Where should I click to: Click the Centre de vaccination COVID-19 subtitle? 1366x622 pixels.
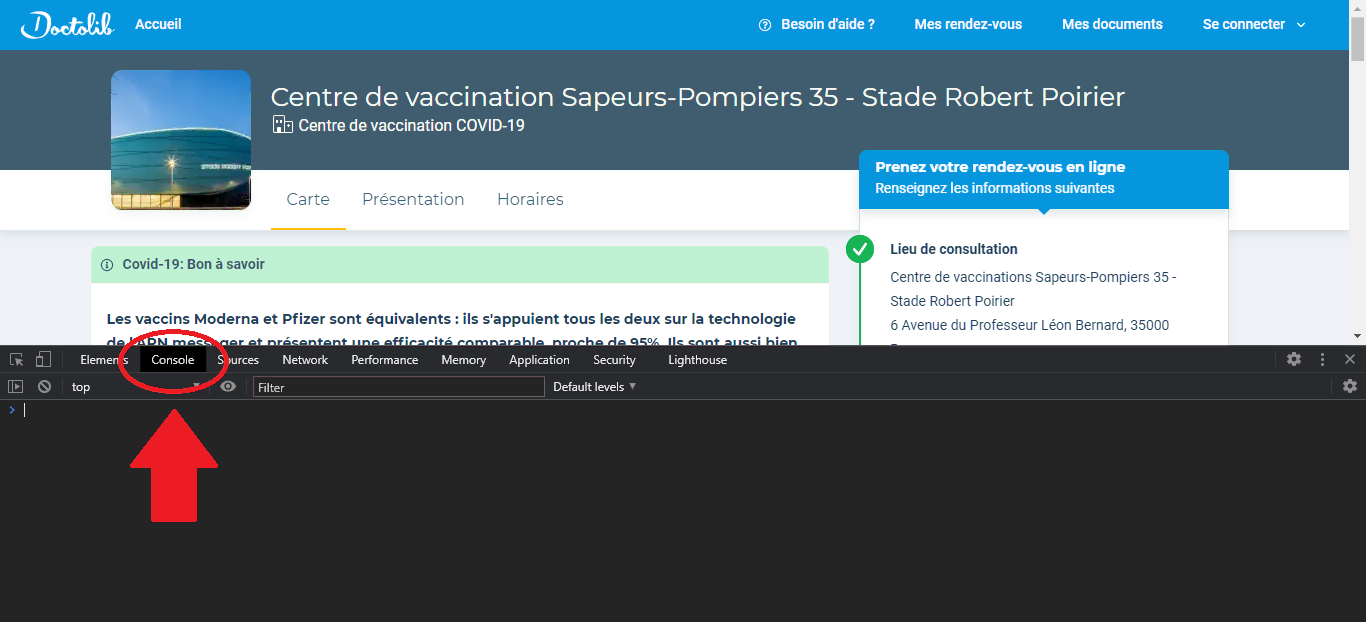(x=412, y=126)
